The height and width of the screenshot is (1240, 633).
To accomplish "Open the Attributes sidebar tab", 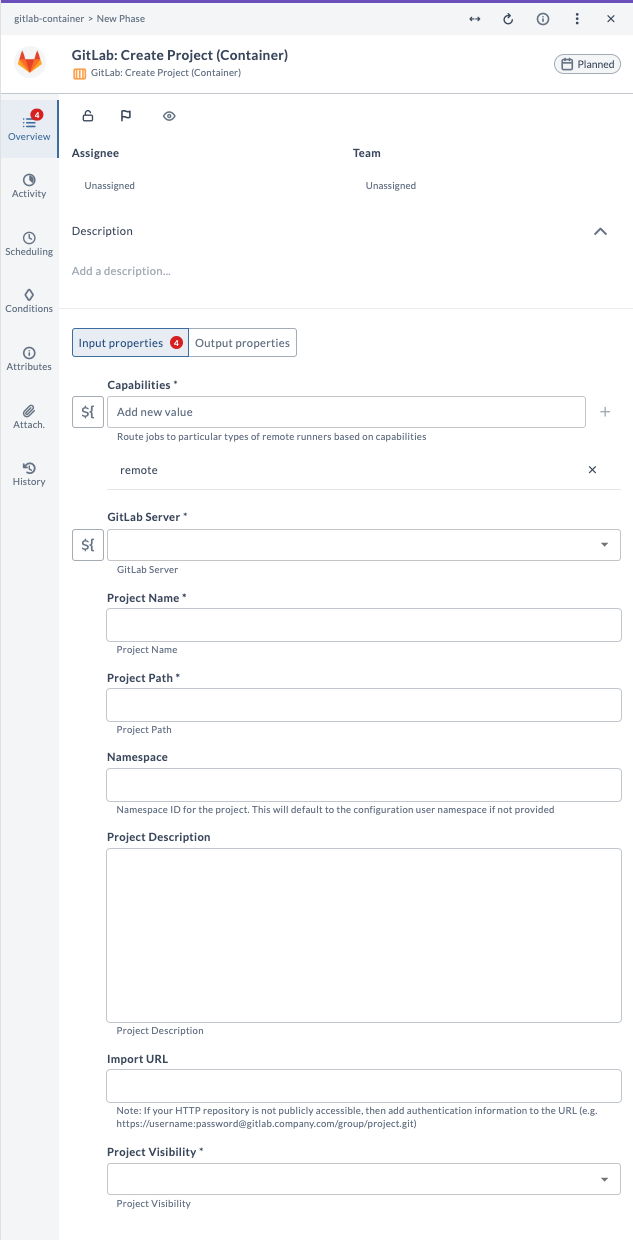I will (29, 359).
